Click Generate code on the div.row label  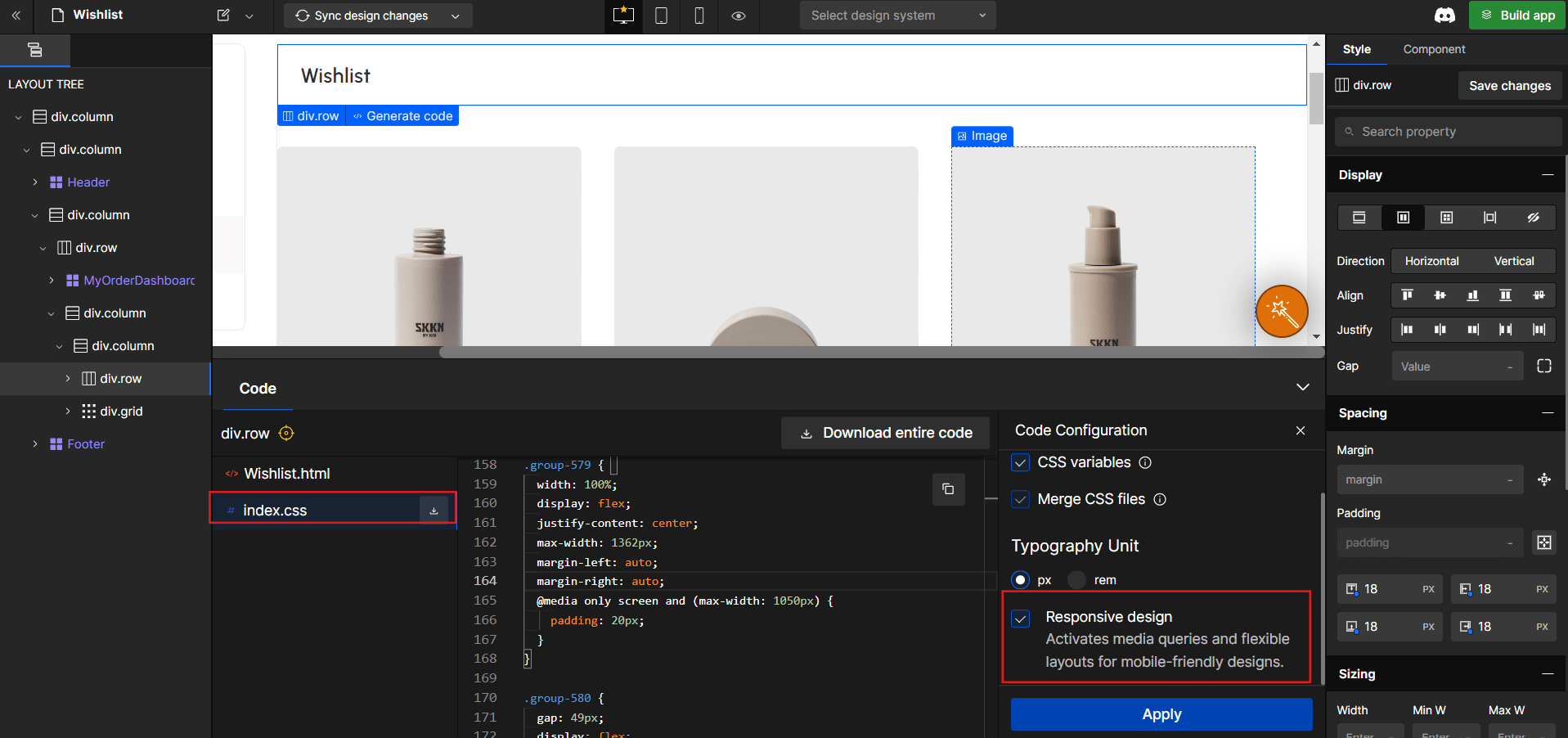click(x=402, y=116)
